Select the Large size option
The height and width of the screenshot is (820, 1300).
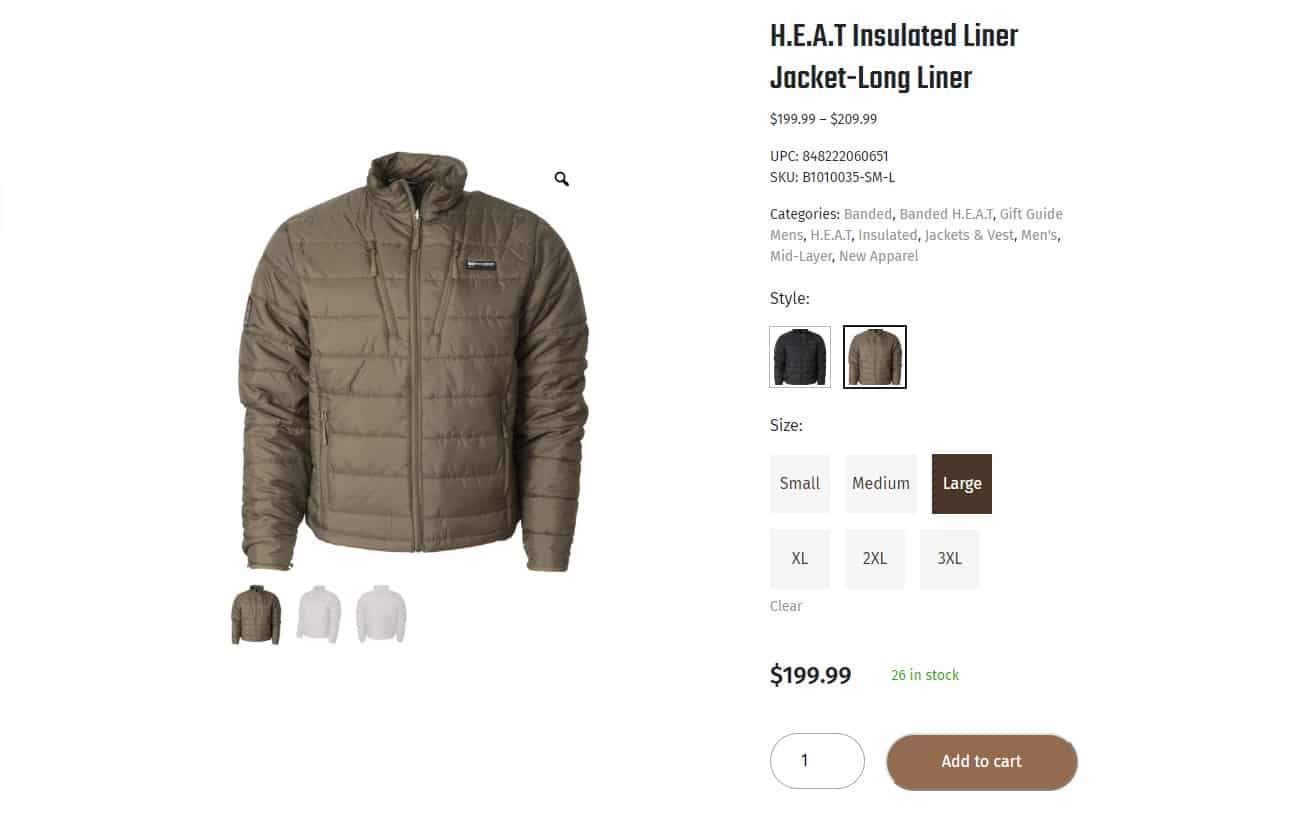[962, 484]
